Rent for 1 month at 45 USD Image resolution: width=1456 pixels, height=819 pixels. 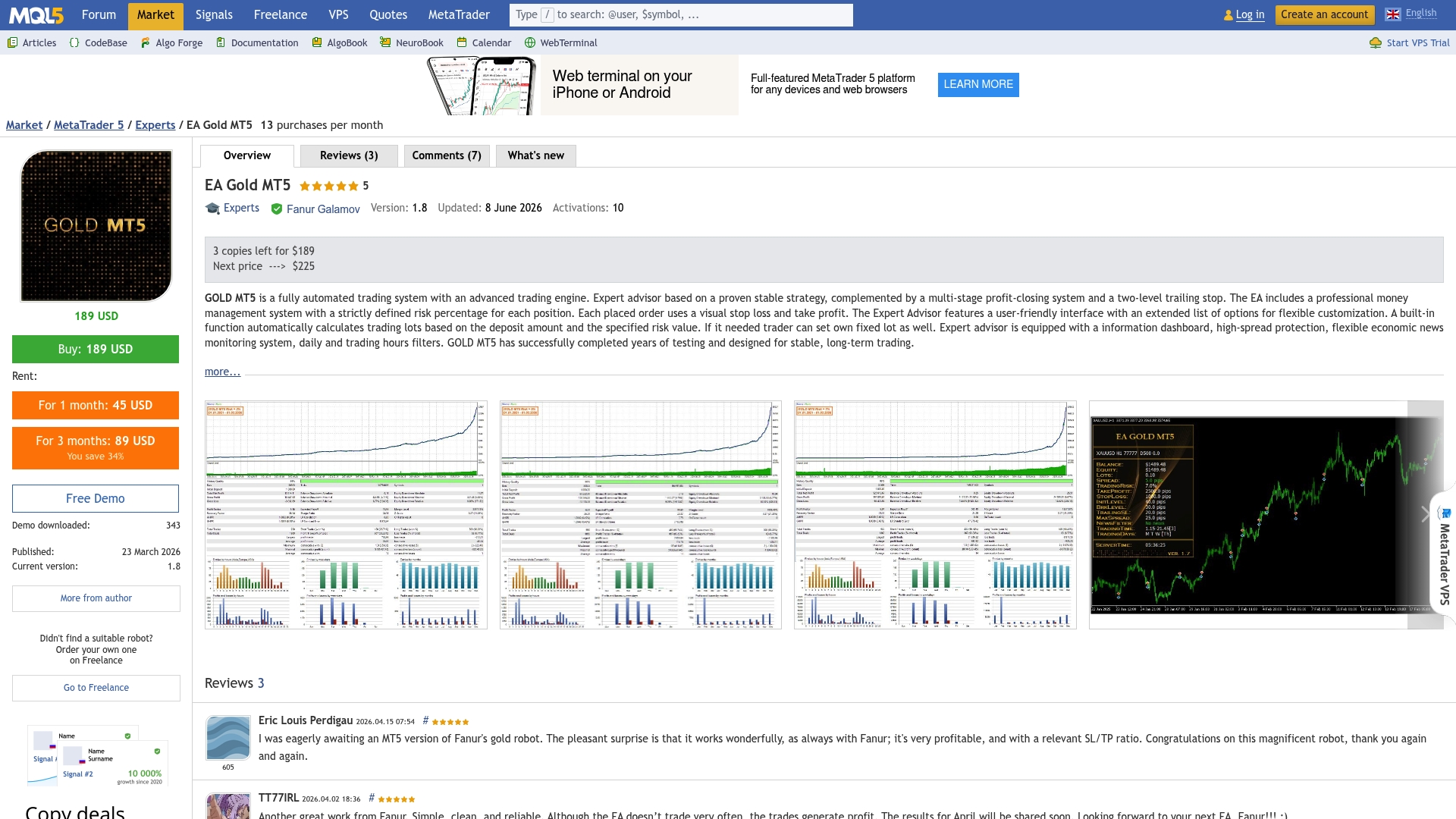pyautogui.click(x=96, y=405)
